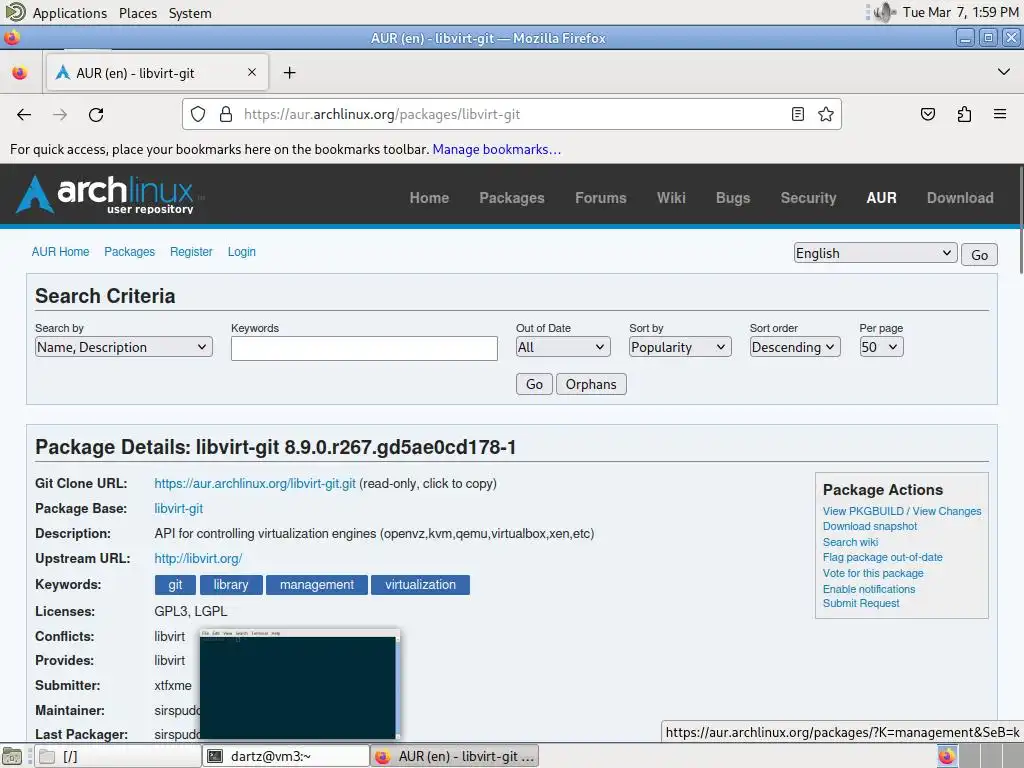Image resolution: width=1024 pixels, height=768 pixels.
Task: Click Flag package out-of-date link
Action: 882,558
